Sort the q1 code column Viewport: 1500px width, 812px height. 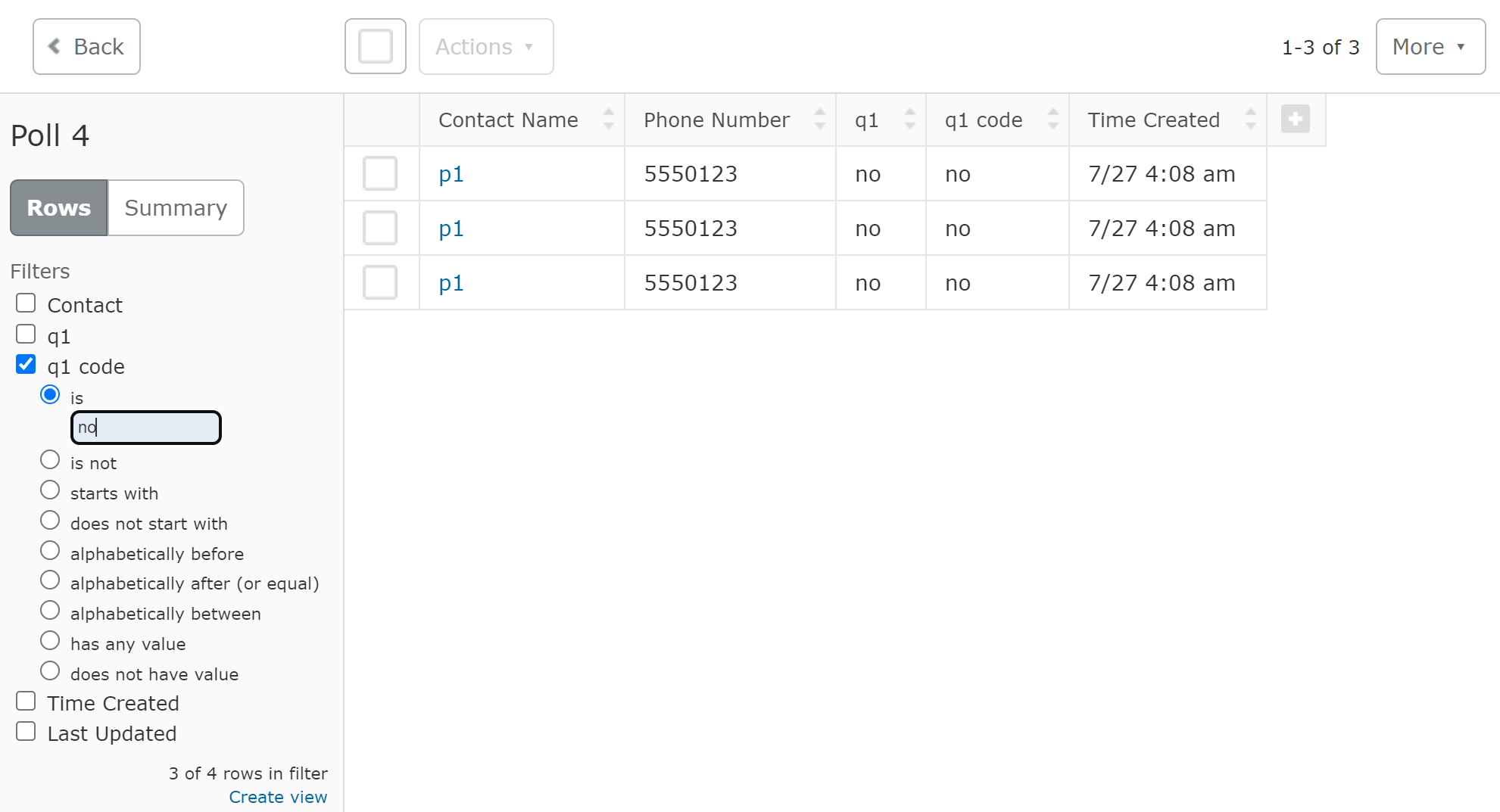[x=1053, y=119]
